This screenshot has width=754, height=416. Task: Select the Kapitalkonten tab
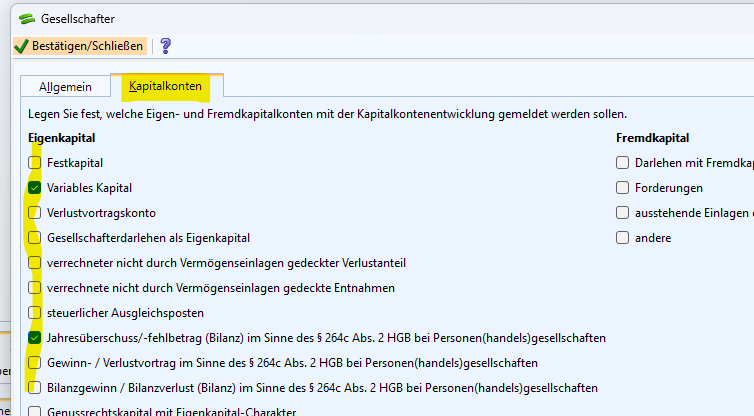pos(164,87)
